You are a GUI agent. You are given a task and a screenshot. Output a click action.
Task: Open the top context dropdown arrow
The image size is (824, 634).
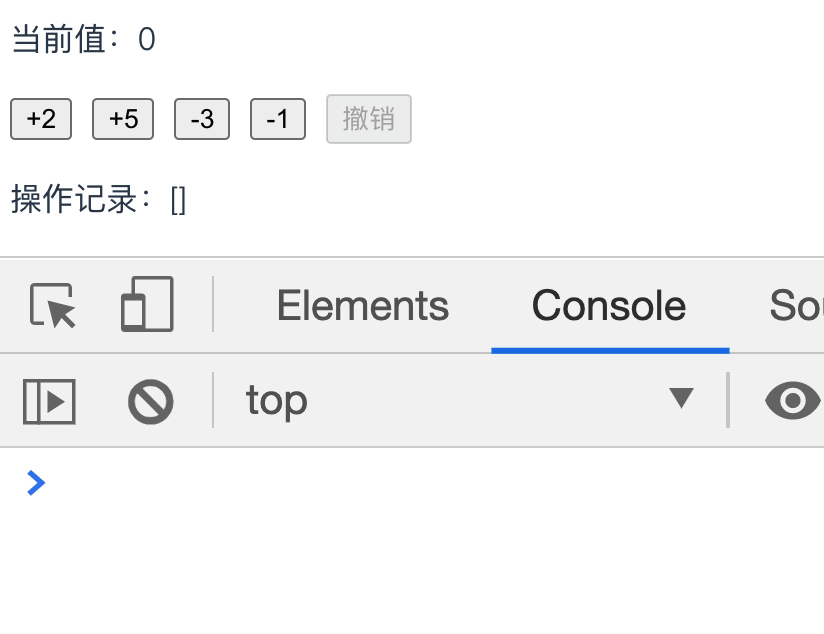[x=681, y=397]
